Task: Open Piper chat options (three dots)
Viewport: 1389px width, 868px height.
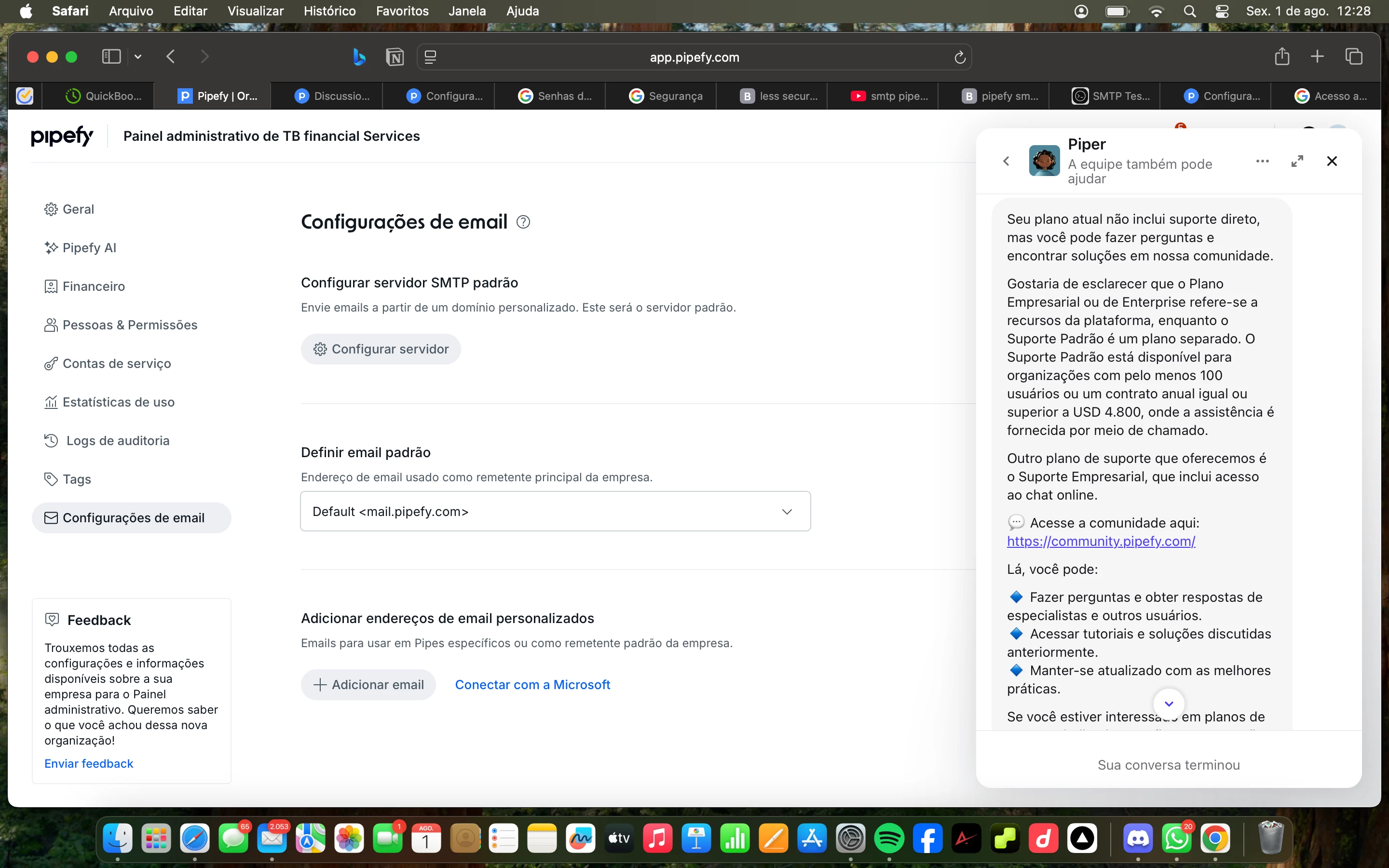Action: (1262, 162)
